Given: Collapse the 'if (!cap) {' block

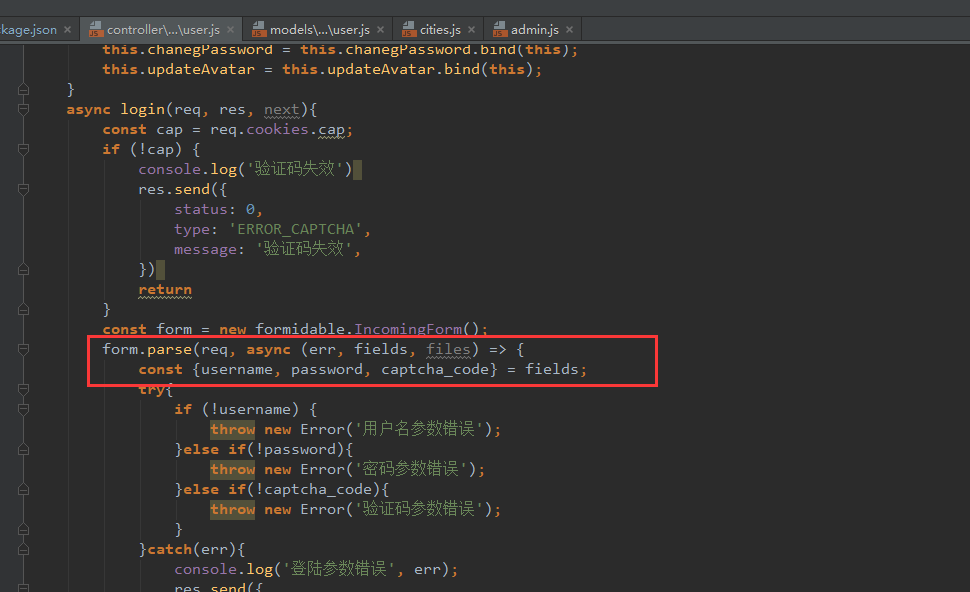Looking at the screenshot, I should [x=24, y=149].
